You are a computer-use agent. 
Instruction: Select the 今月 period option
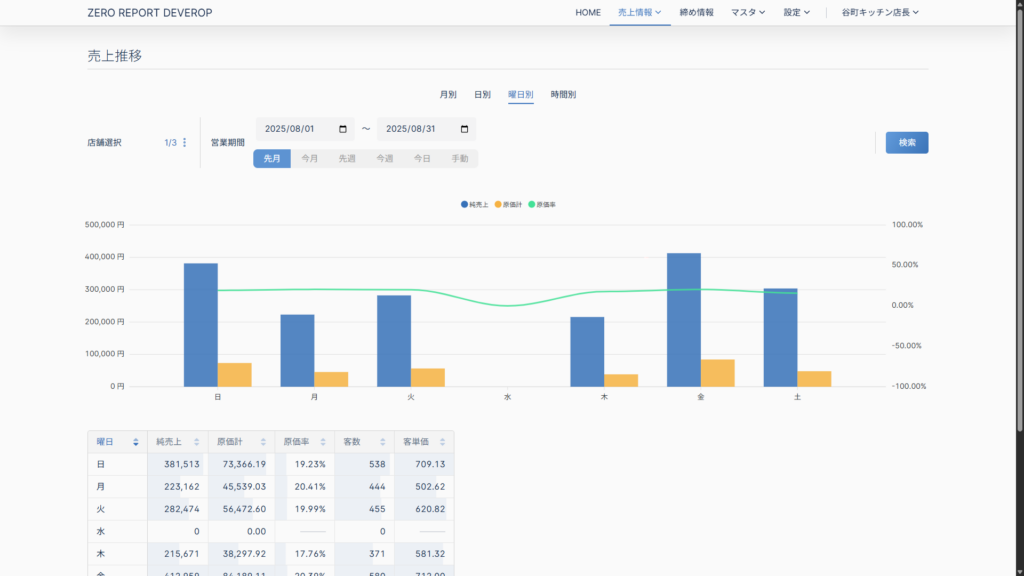click(x=310, y=159)
